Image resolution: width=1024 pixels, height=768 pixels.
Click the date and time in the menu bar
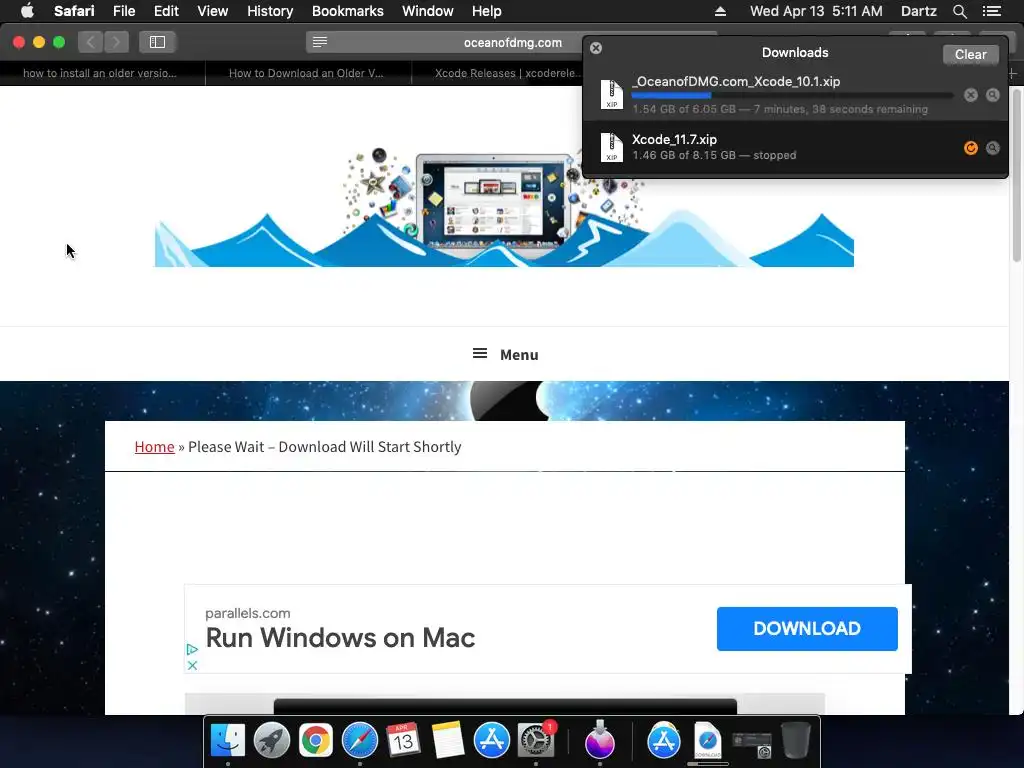(816, 11)
